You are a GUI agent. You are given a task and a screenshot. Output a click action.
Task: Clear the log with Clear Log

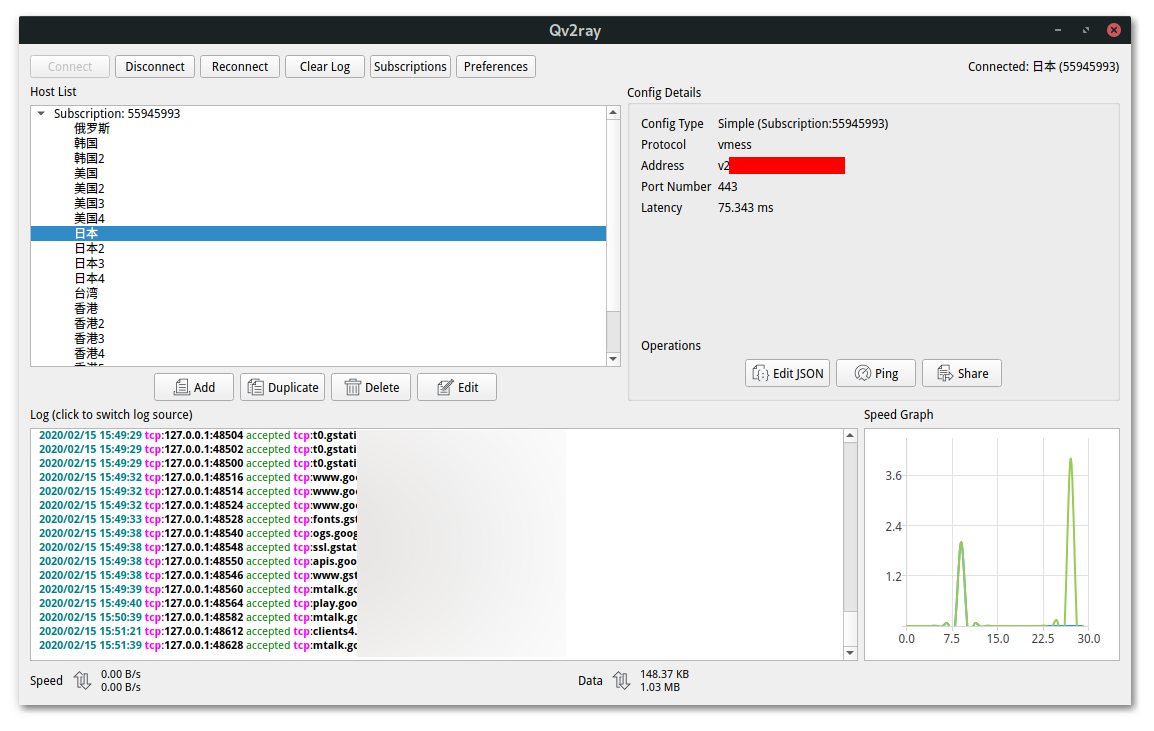(x=325, y=67)
